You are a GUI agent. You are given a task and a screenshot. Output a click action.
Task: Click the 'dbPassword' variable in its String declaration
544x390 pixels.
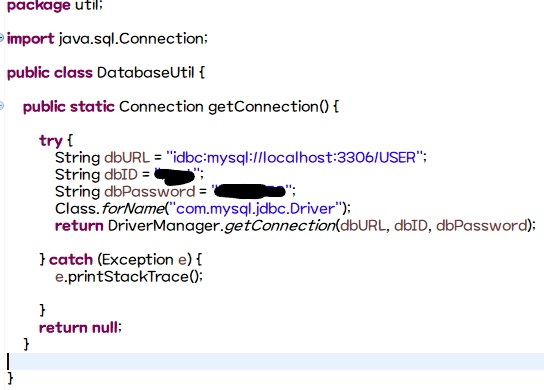[x=150, y=192]
